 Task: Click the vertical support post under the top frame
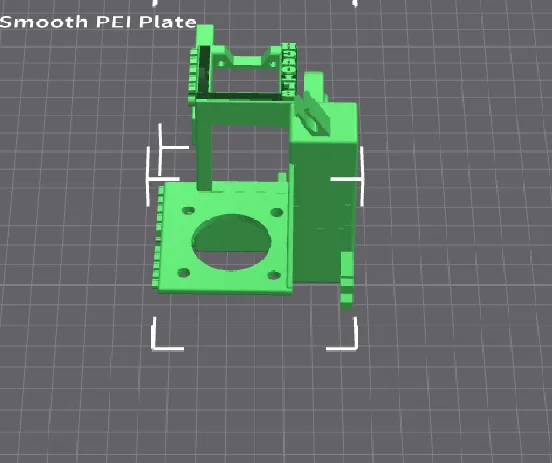tap(204, 155)
